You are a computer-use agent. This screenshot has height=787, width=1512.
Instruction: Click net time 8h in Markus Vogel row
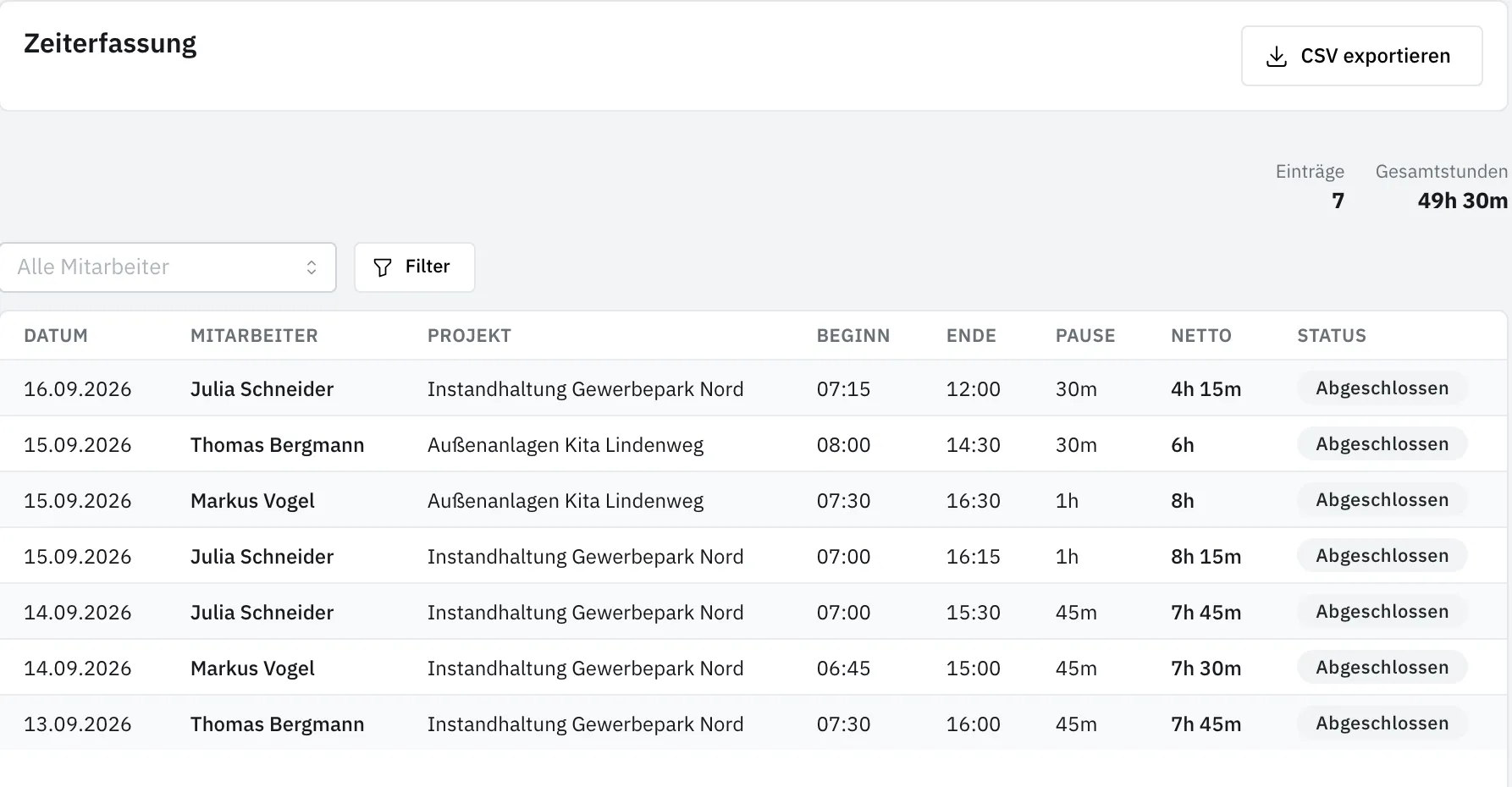(x=1182, y=501)
